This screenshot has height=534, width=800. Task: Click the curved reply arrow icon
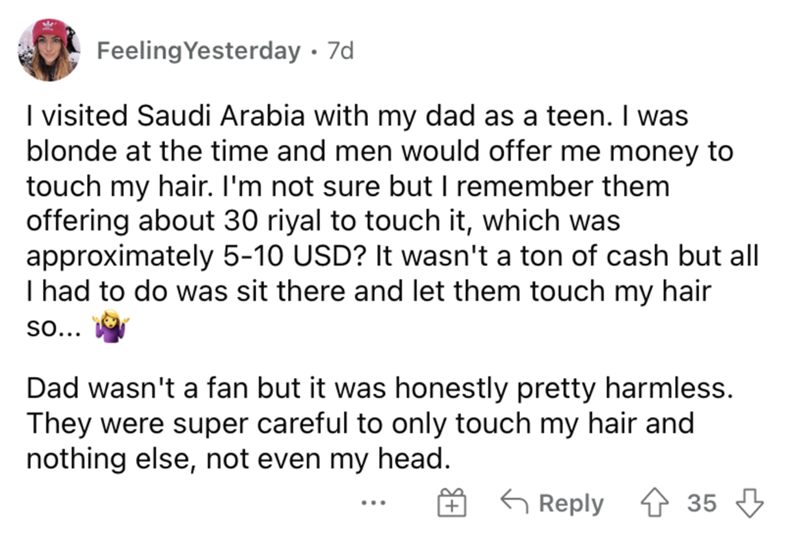[515, 502]
